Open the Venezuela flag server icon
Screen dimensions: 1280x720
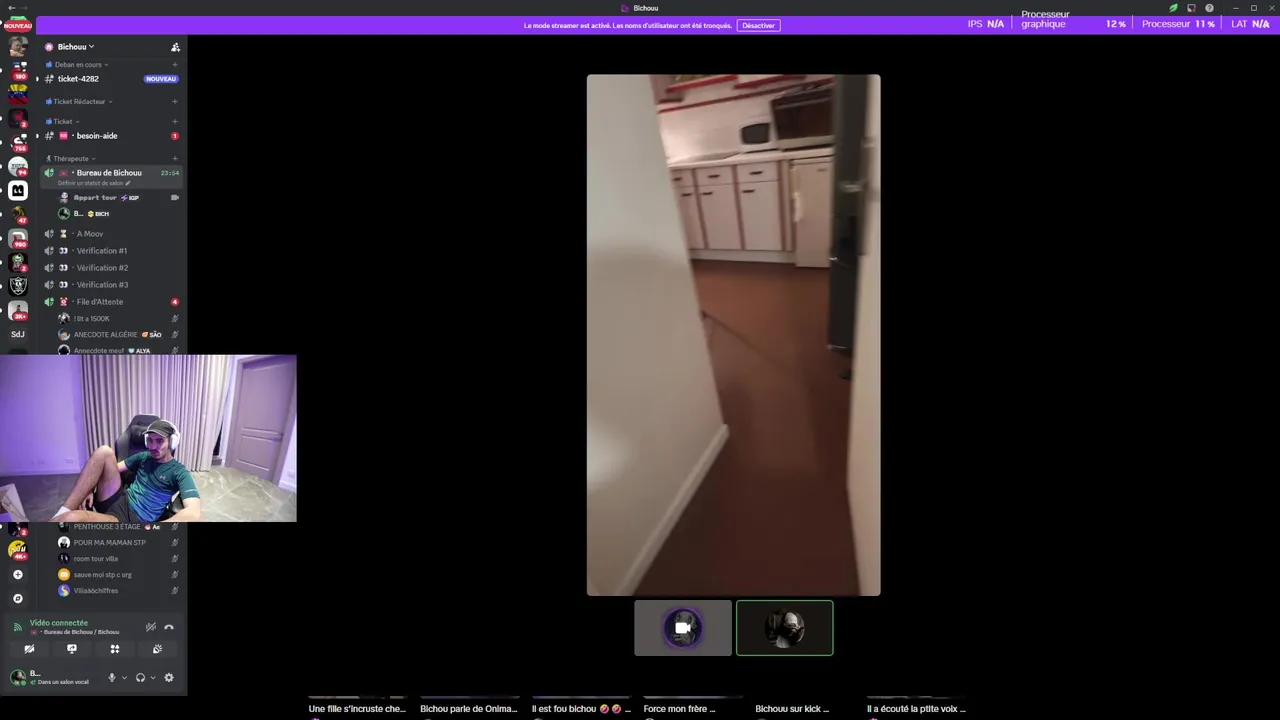click(18, 96)
